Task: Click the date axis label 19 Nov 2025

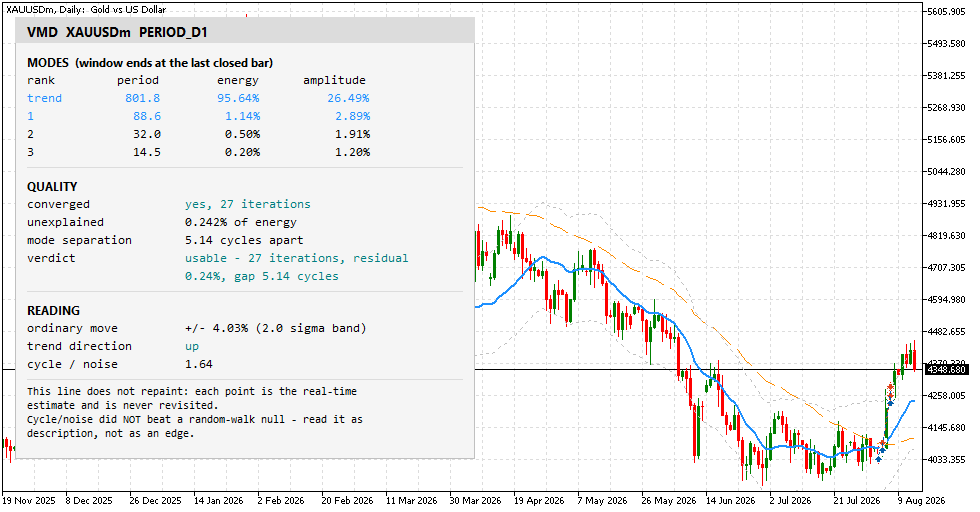Action: pyautogui.click(x=29, y=501)
